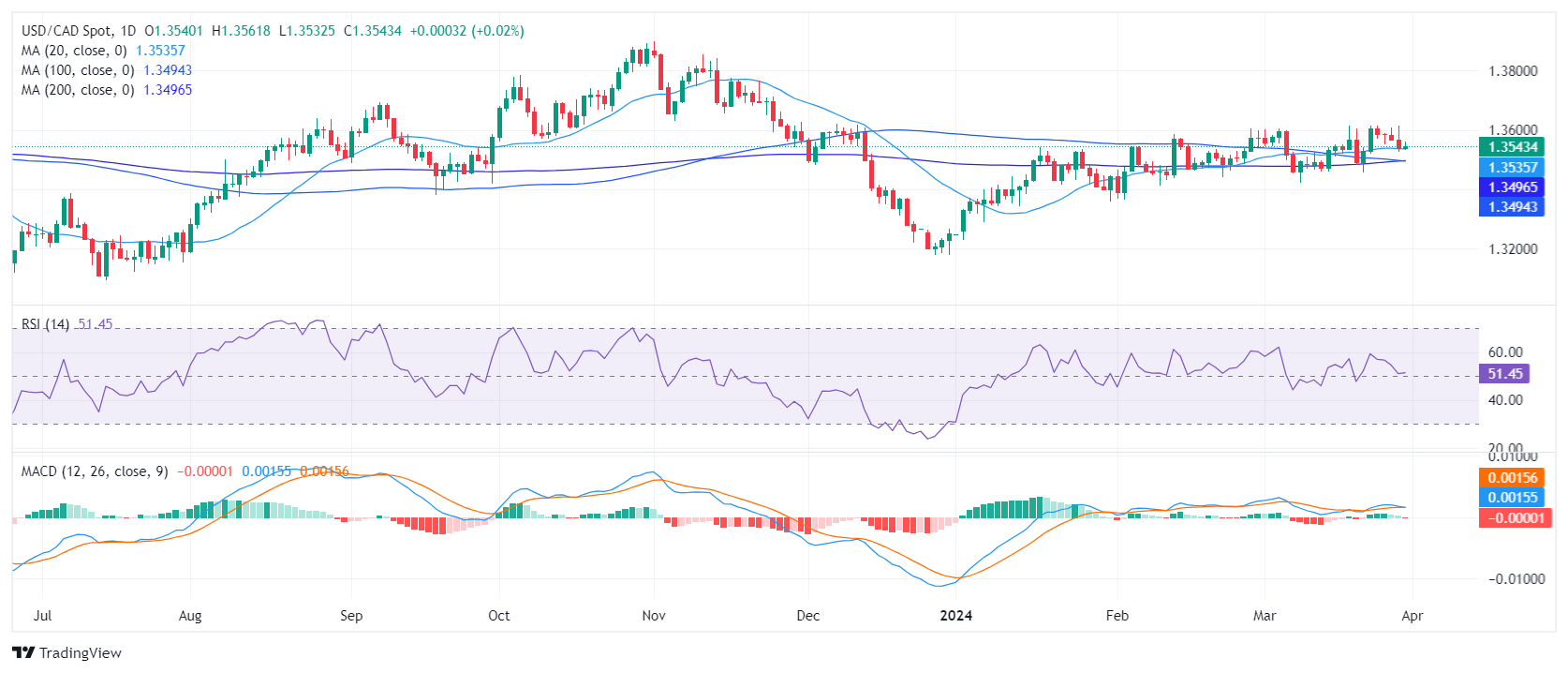Click the Apr label on time axis
1568x673 pixels.
point(1412,616)
